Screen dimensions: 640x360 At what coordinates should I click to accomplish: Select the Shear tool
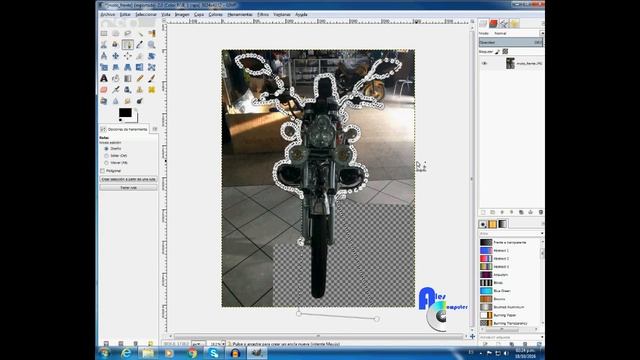[x=116, y=67]
